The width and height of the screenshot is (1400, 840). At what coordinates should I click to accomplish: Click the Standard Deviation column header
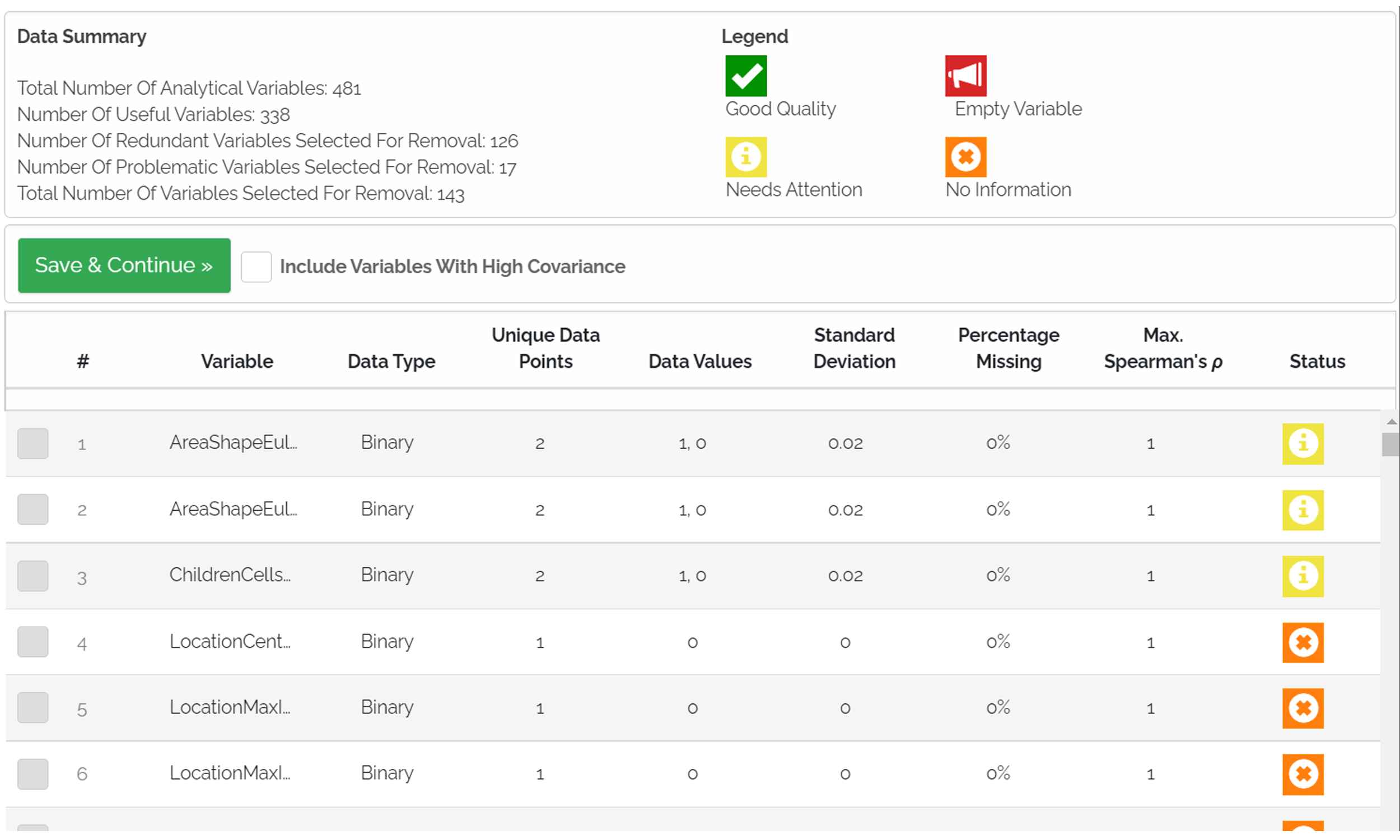[854, 348]
